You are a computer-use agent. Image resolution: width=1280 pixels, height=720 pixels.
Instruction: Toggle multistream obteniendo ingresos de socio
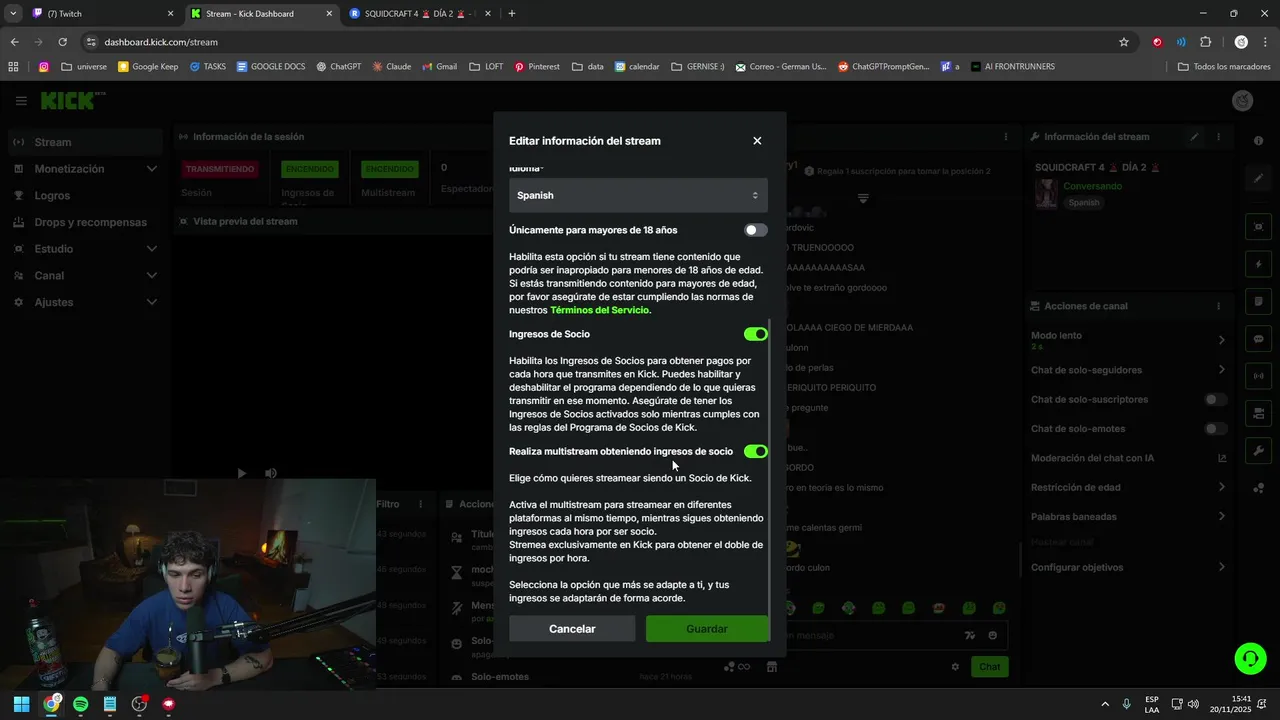(x=756, y=452)
